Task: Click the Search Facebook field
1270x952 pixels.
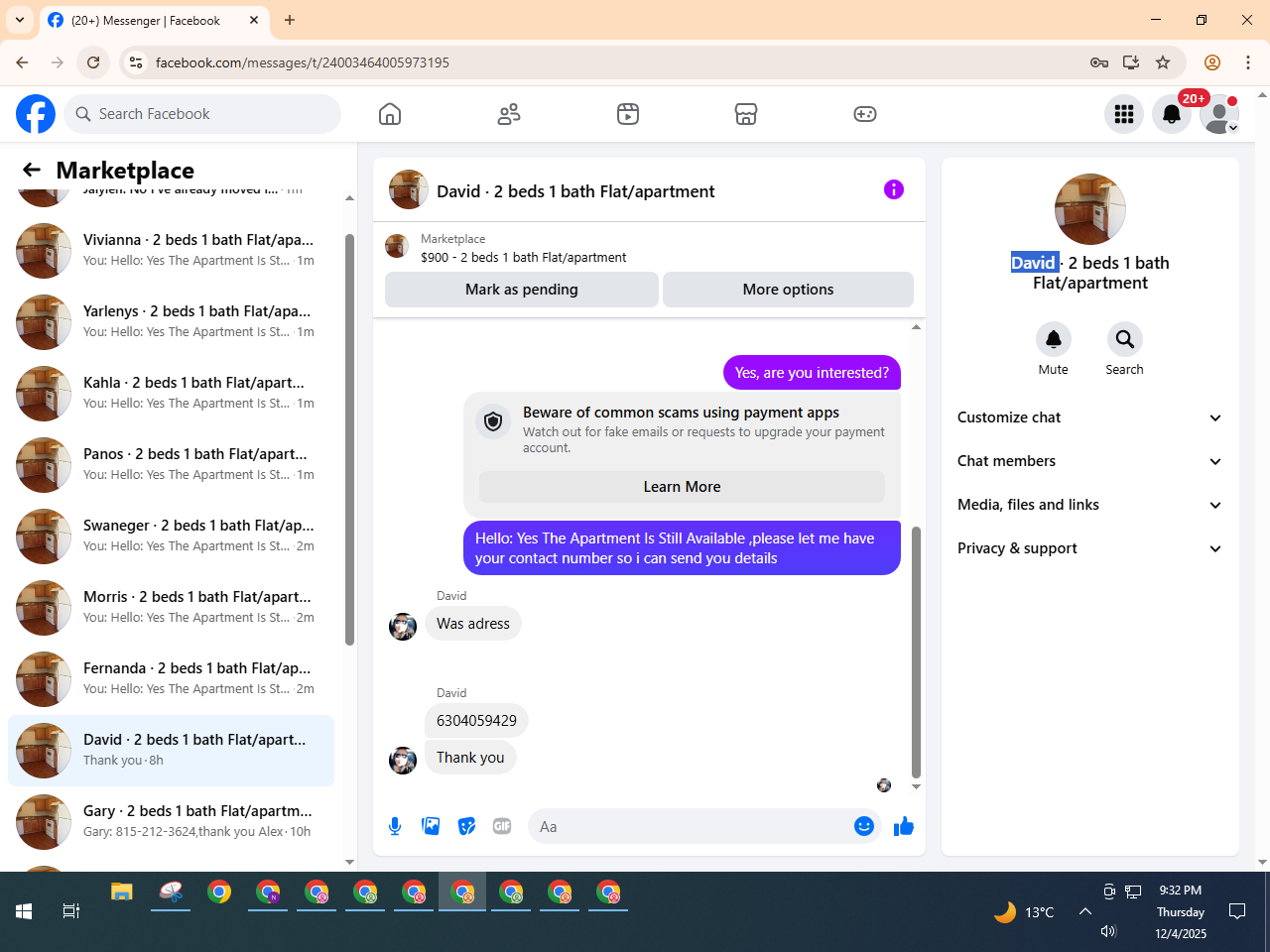Action: tap(202, 114)
